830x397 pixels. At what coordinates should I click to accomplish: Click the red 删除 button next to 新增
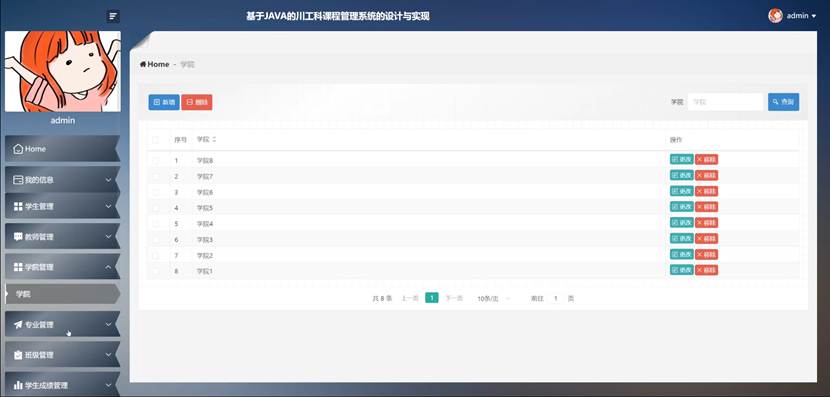[x=197, y=102]
